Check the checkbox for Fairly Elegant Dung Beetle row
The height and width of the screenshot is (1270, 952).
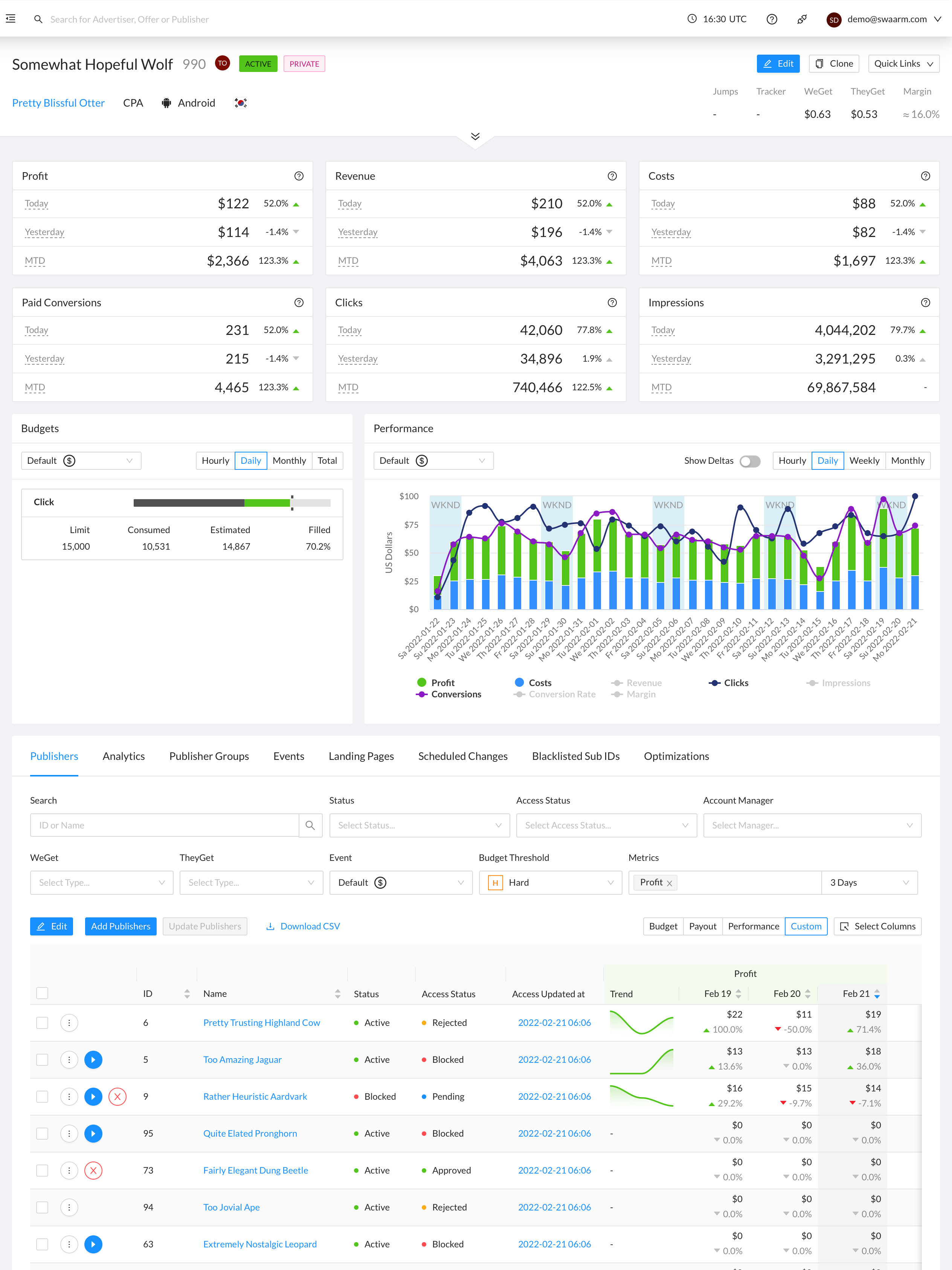pos(42,1170)
